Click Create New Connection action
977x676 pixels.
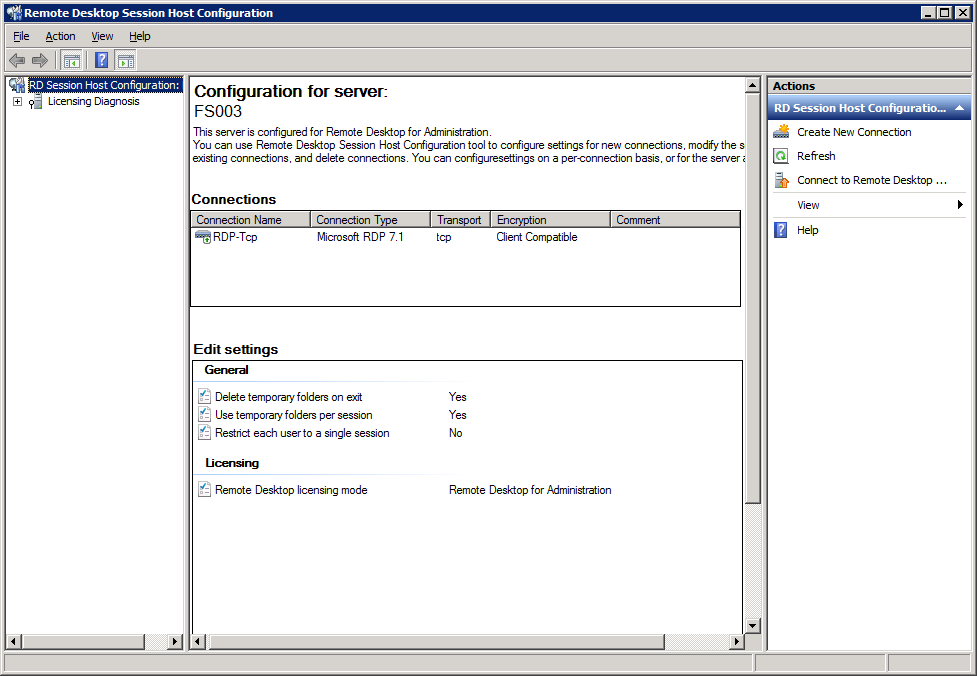pos(854,132)
